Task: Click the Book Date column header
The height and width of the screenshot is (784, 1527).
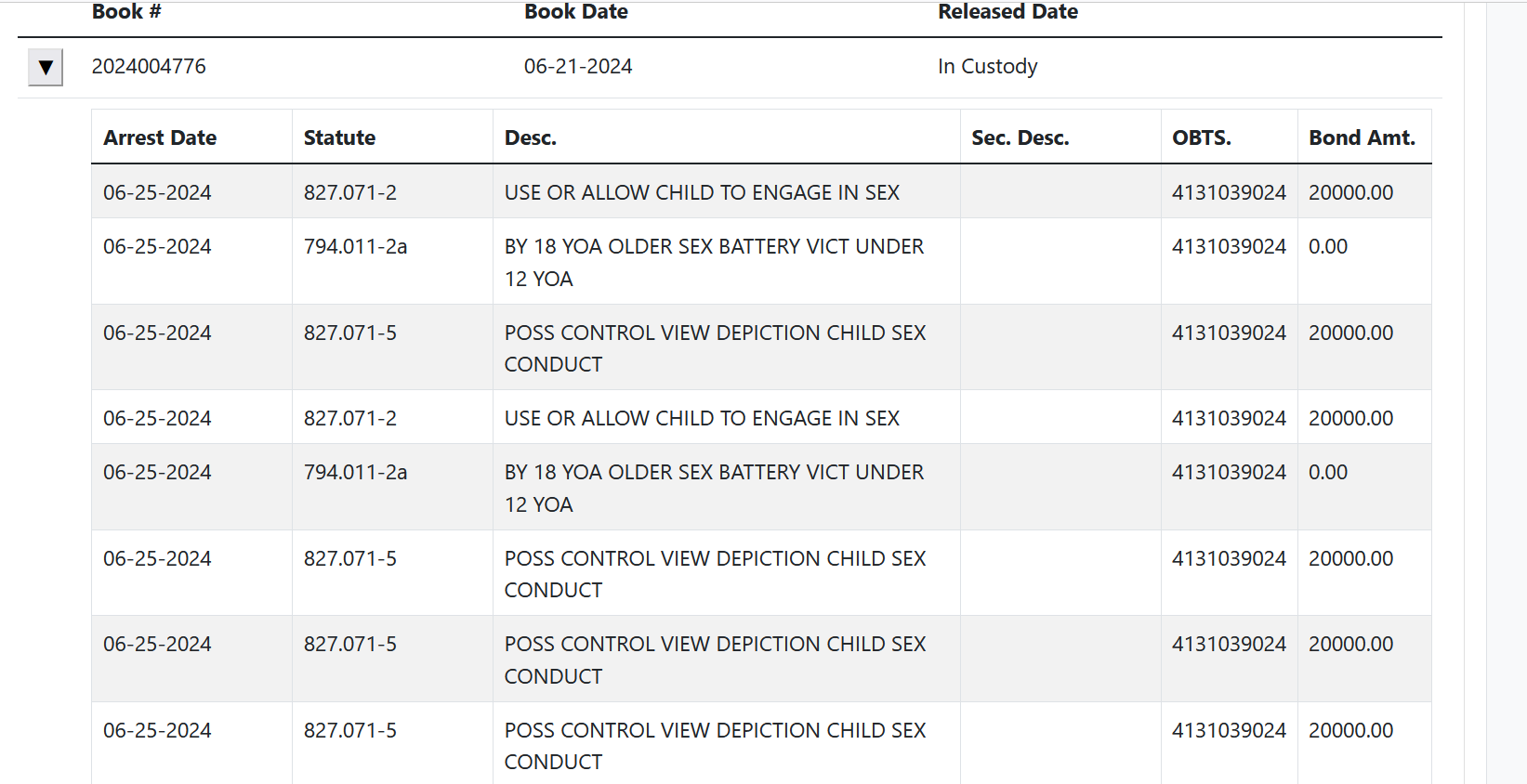Action: coord(576,12)
